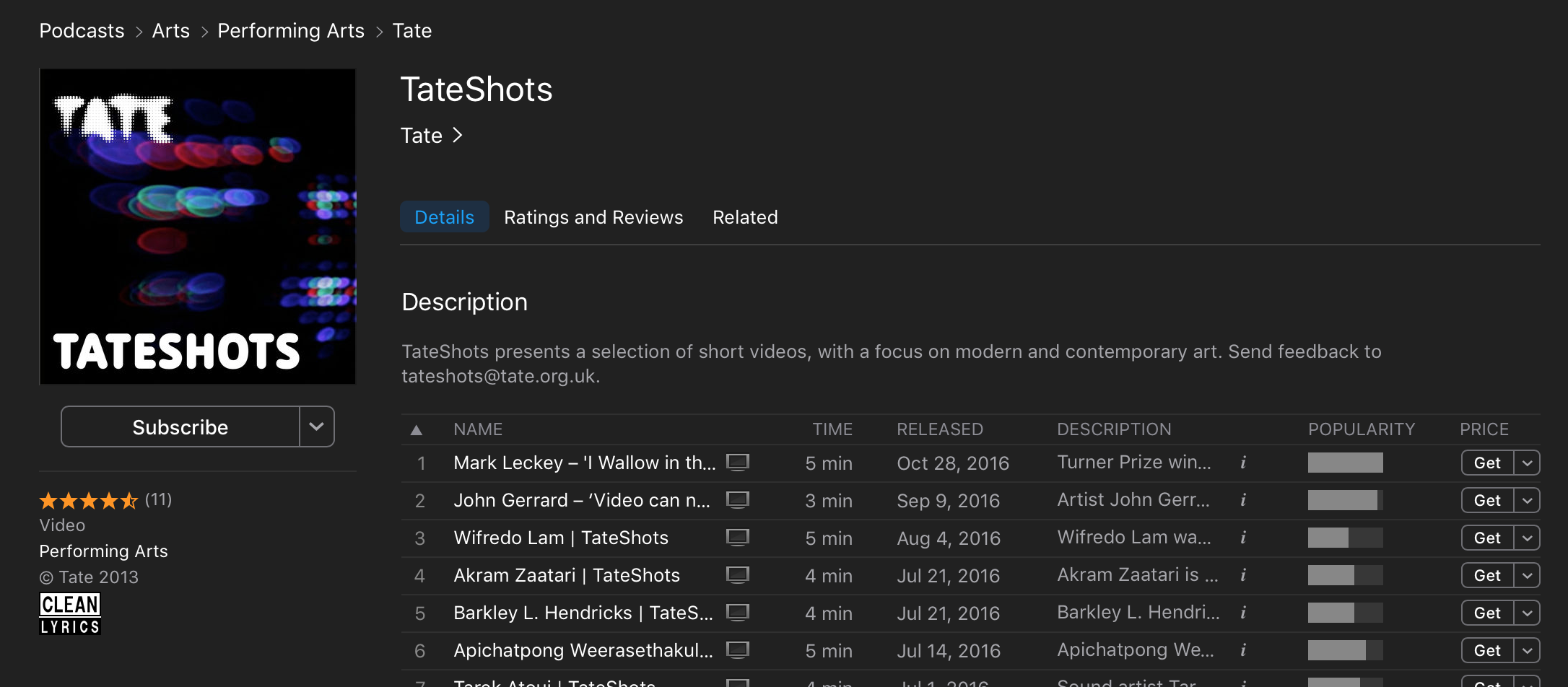This screenshot has width=1568, height=687.
Task: Sort episodes by RELEASED column
Action: point(940,429)
